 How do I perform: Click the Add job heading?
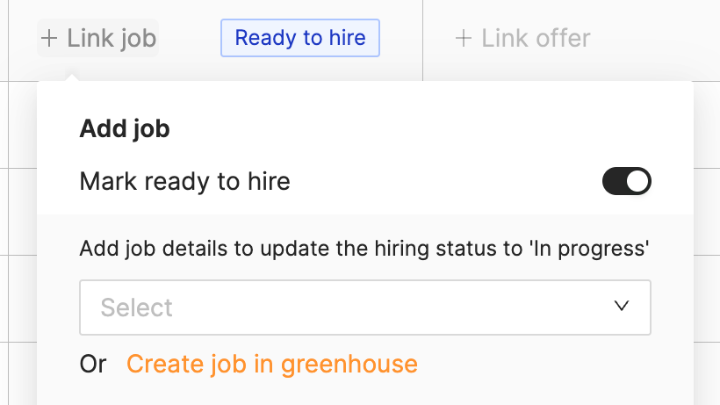(124, 128)
